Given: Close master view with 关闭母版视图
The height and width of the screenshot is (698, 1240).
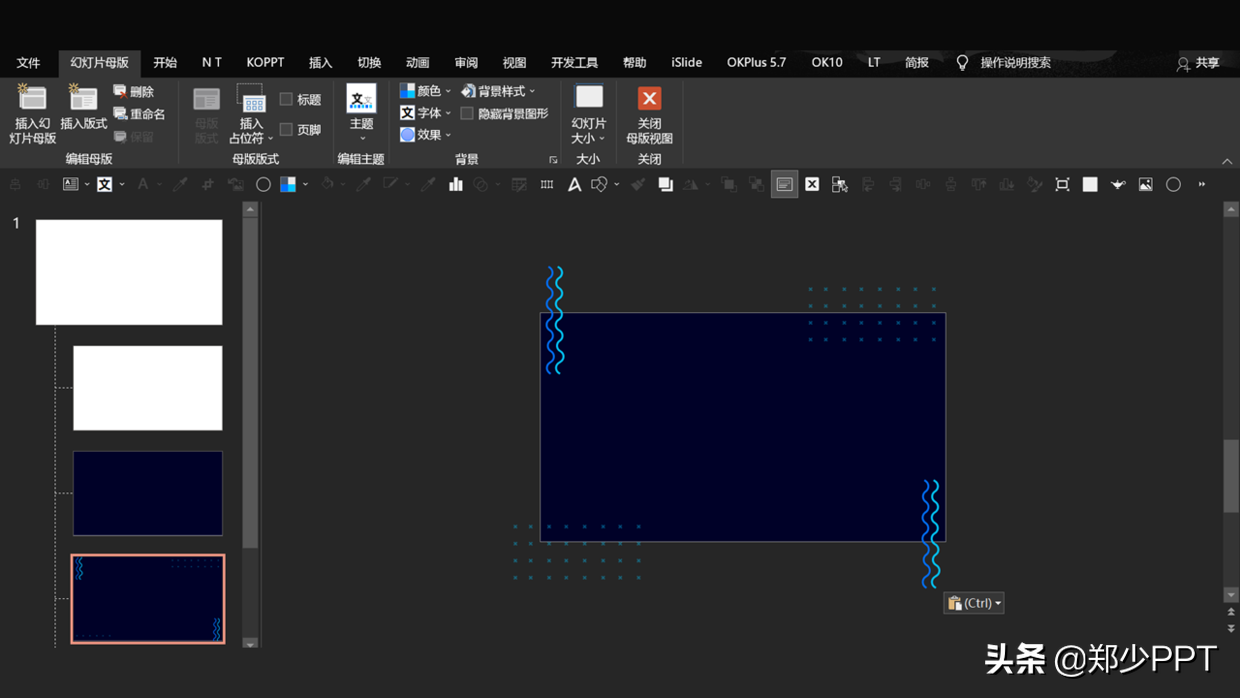Looking at the screenshot, I should click(x=649, y=115).
